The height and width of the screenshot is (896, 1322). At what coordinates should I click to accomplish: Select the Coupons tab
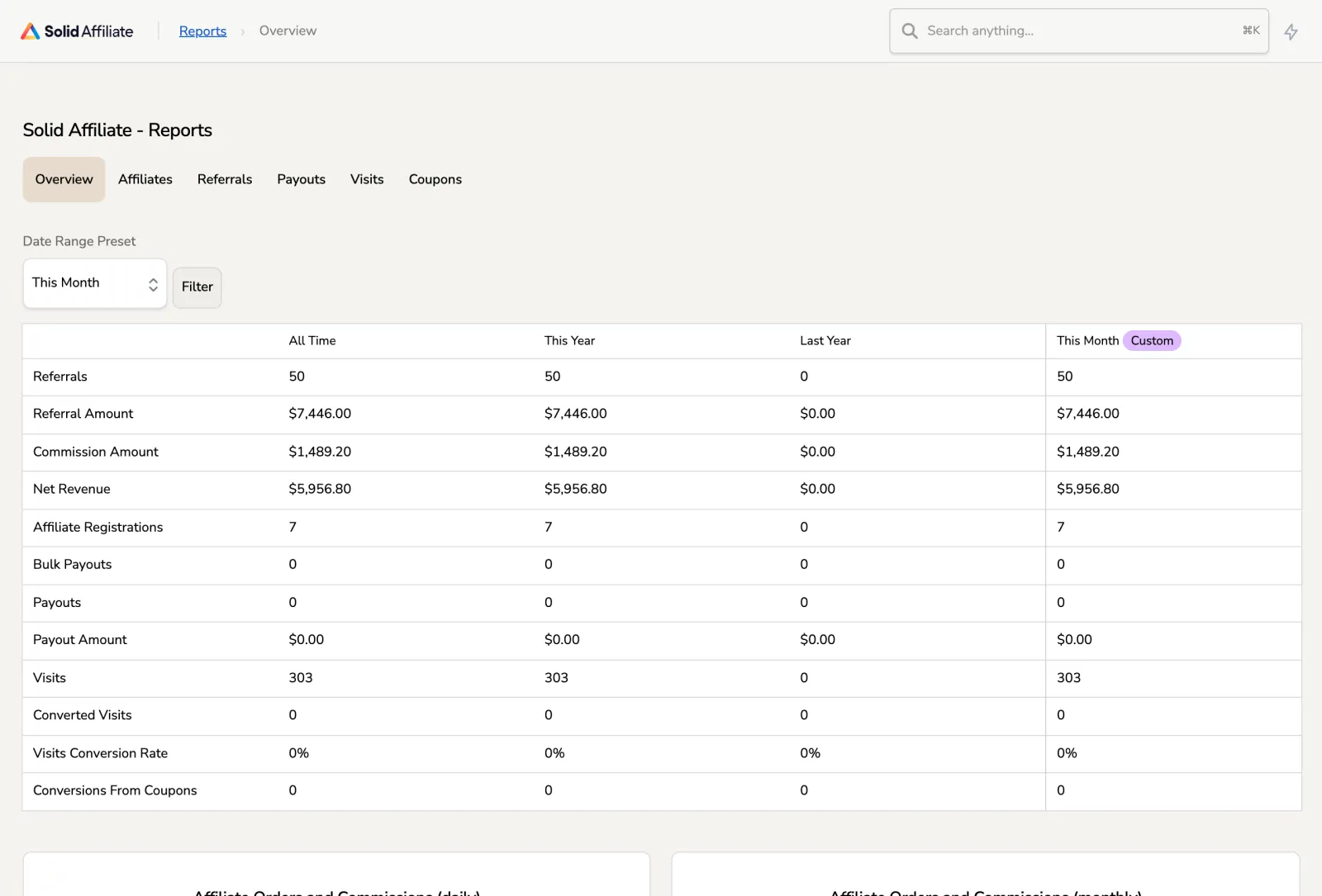point(435,179)
